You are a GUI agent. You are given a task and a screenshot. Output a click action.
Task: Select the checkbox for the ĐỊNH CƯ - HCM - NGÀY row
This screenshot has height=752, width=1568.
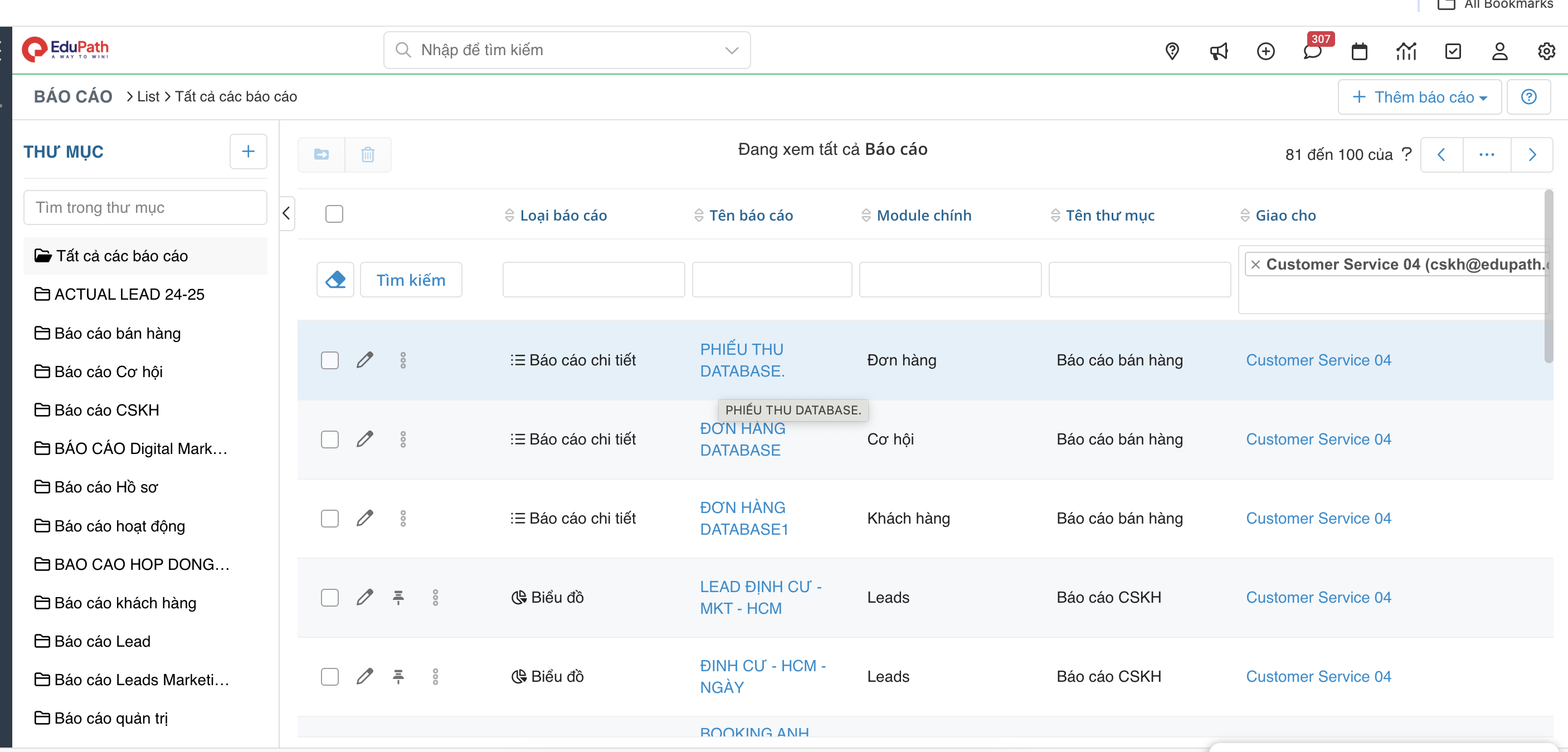click(330, 677)
